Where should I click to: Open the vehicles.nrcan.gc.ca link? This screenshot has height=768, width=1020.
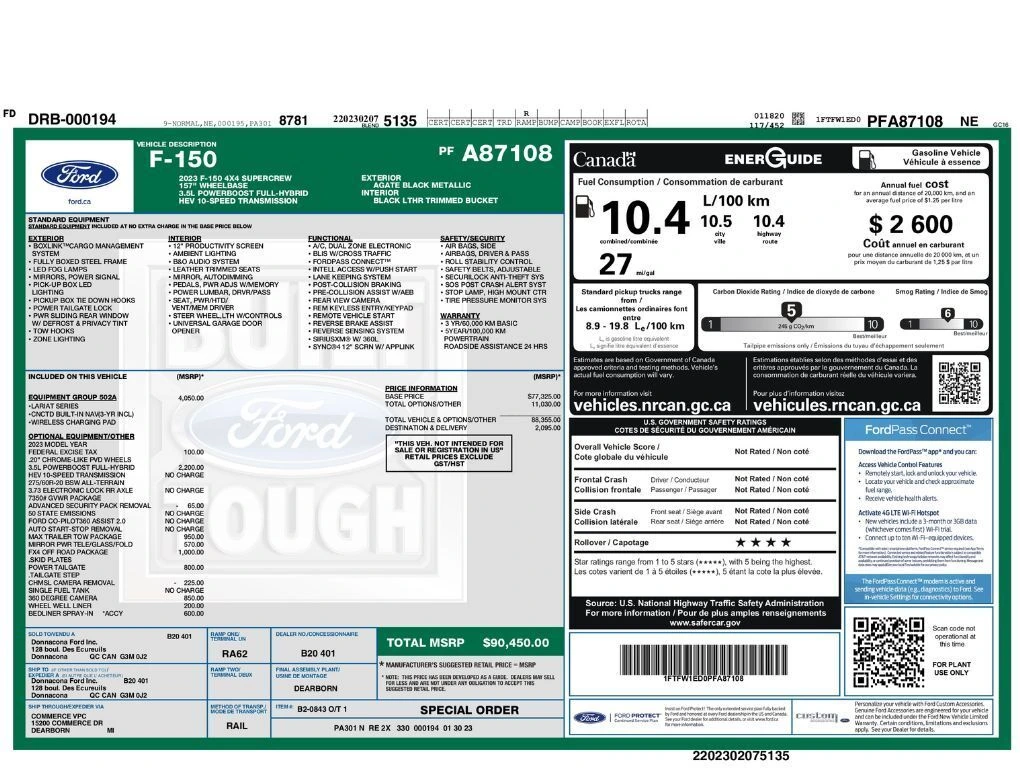coord(652,405)
